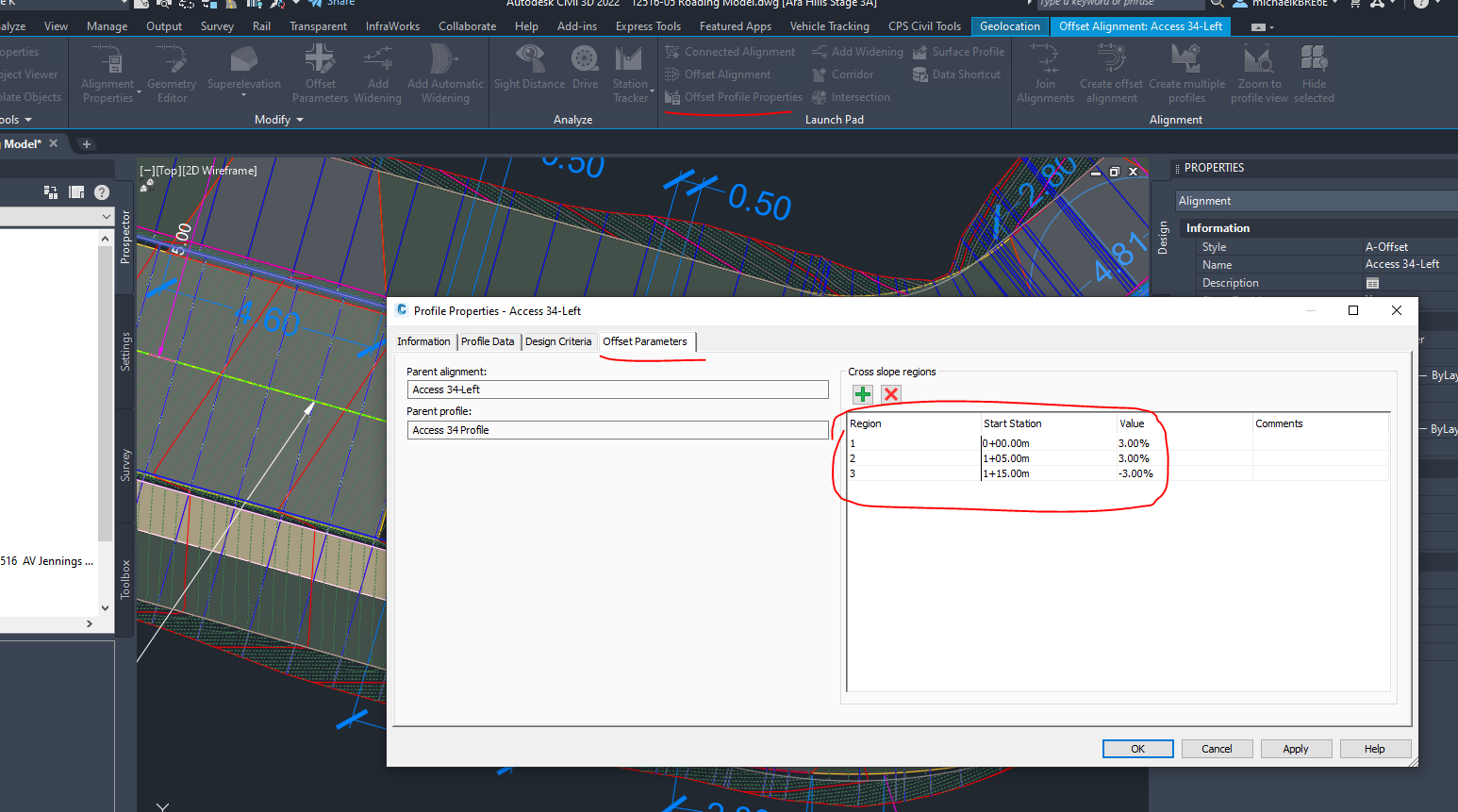The width and height of the screenshot is (1458, 812).
Task: Select Zoom to profile view
Action: 1258,72
